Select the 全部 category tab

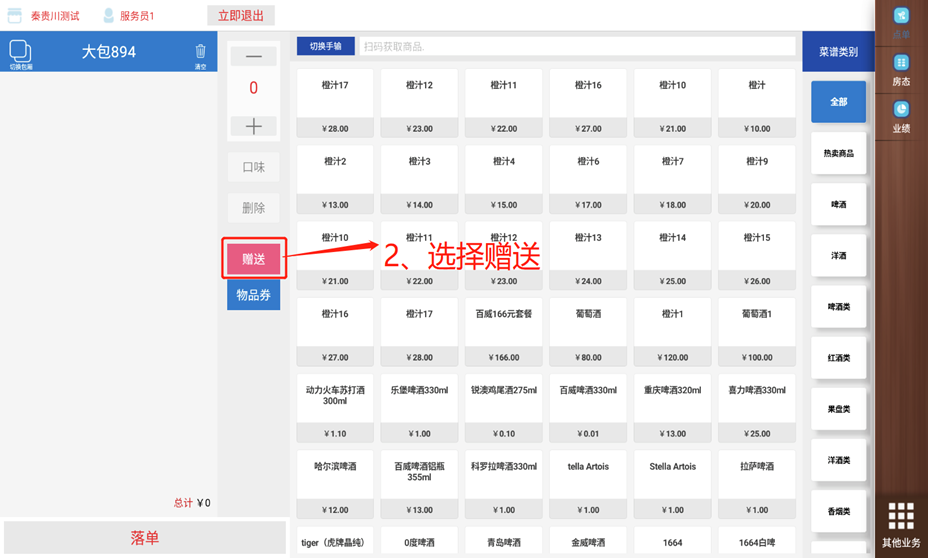838,102
